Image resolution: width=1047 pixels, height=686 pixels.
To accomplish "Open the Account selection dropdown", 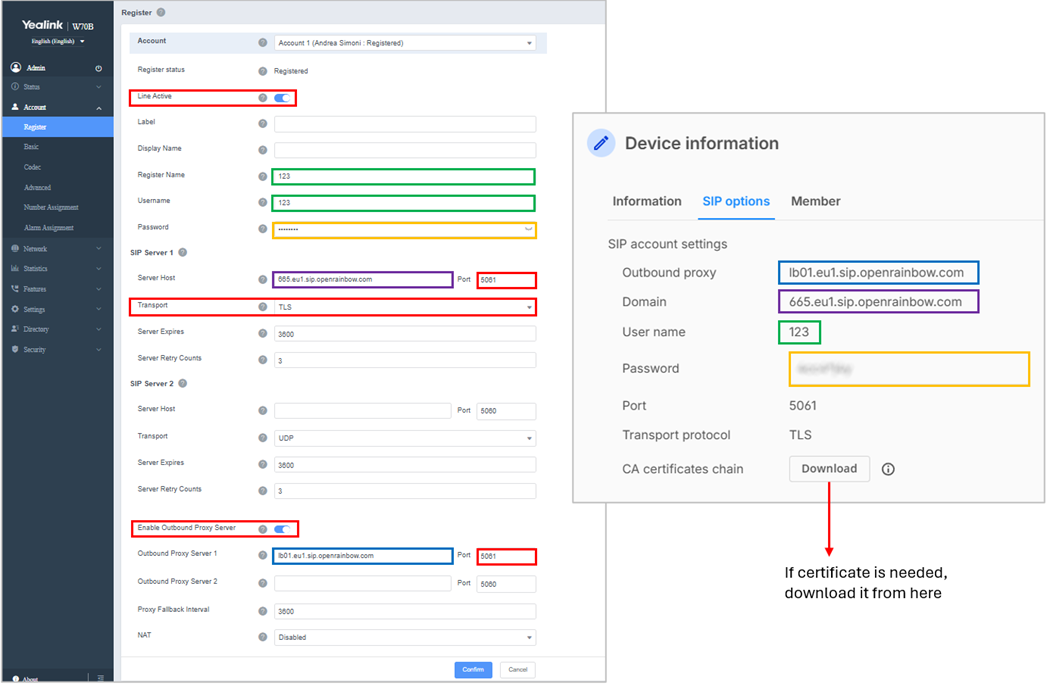I will (404, 43).
